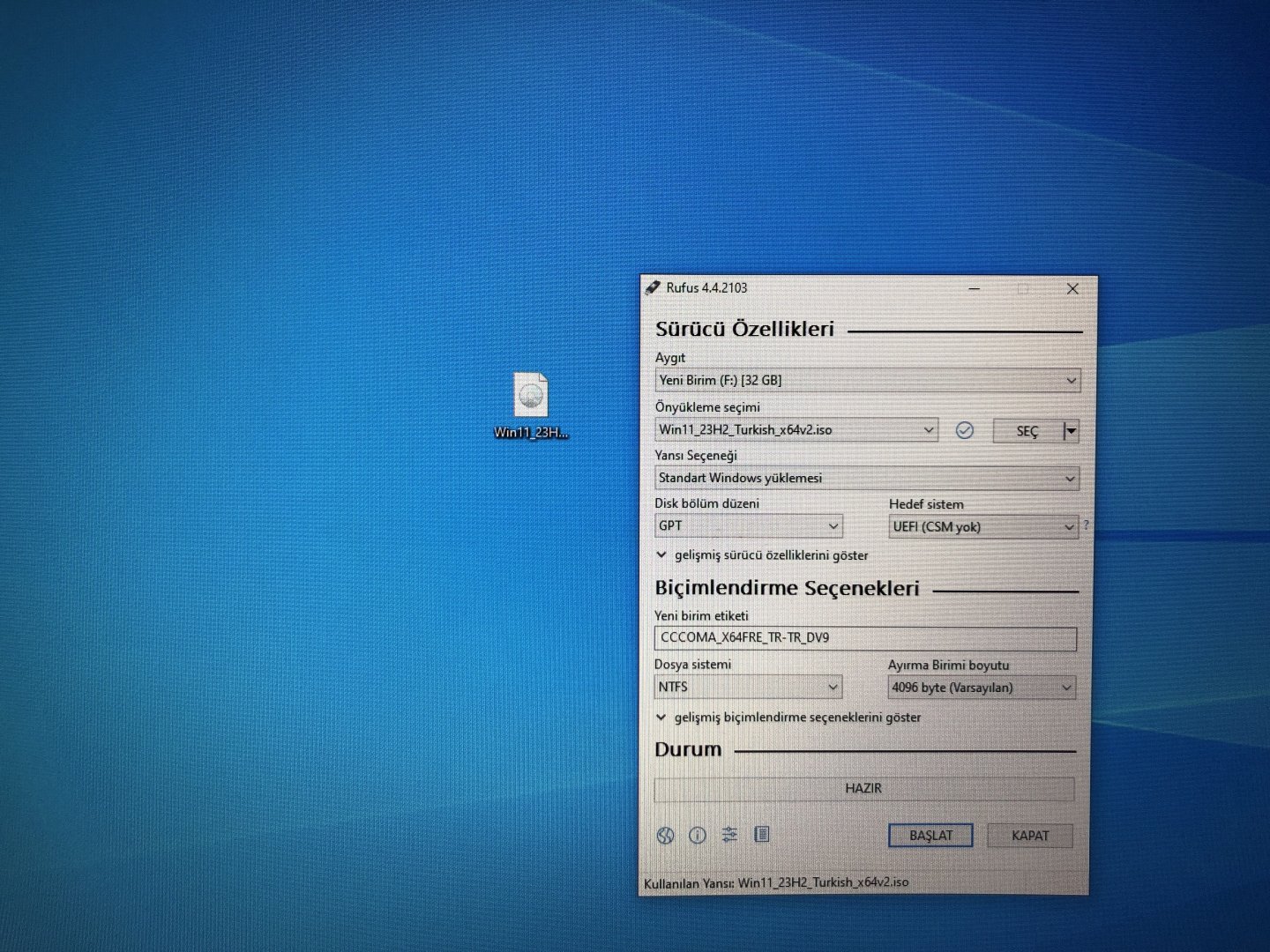Click the Rufus 4.4.2103 title text
1270x952 pixels.
[706, 288]
